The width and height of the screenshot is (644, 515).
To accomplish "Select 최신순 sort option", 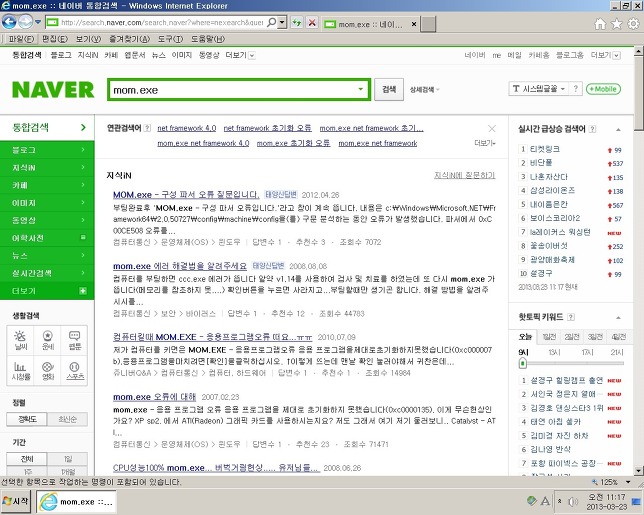I will (x=67, y=419).
